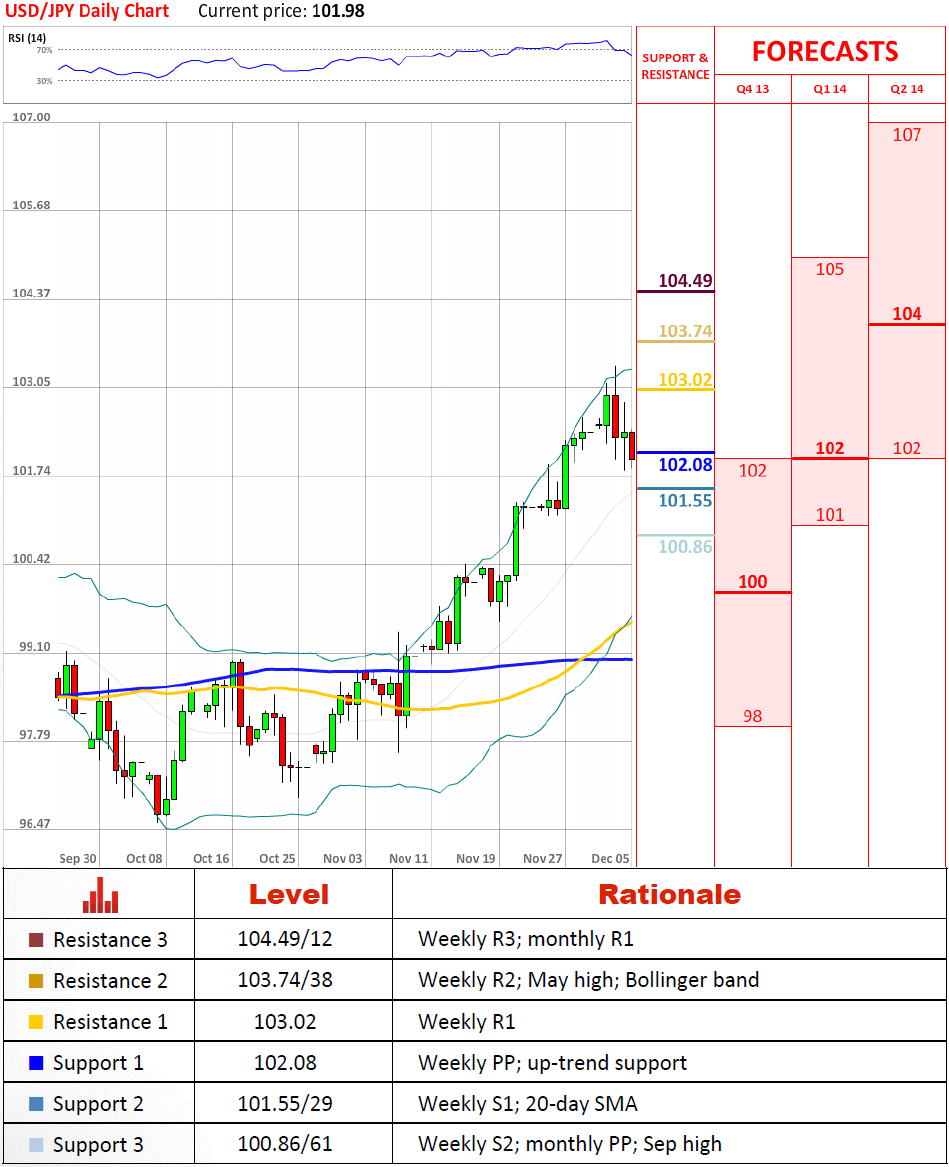
Task: Click the 101.55/29 level cell in table
Action: pos(284,1104)
